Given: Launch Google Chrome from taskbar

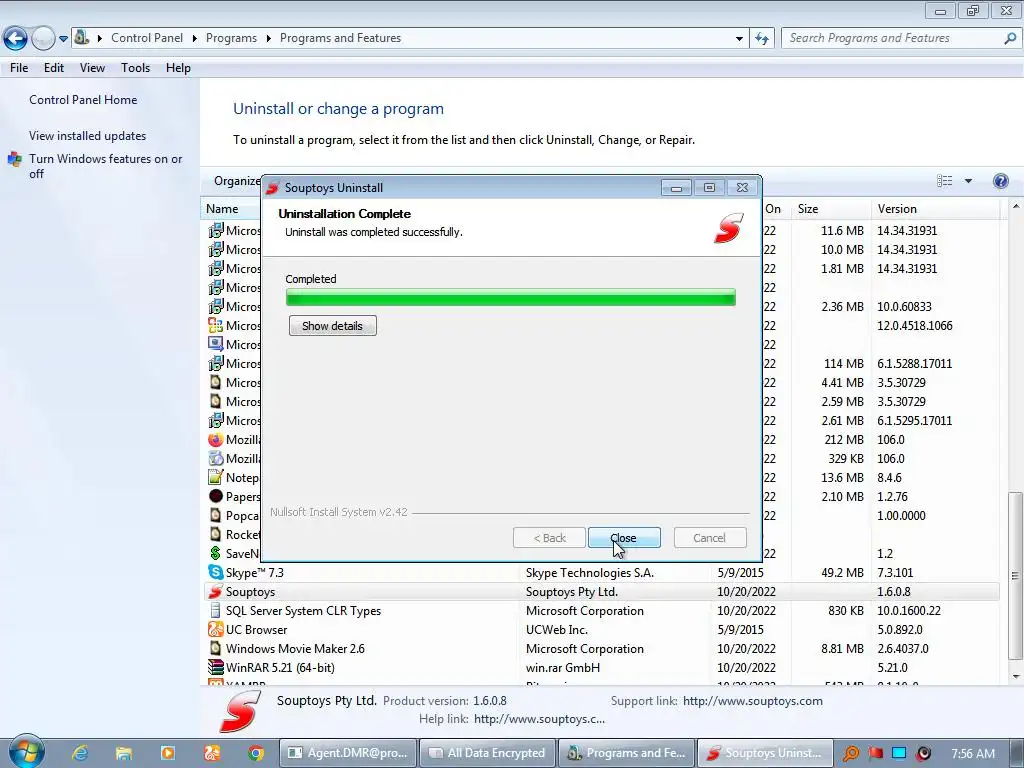Looking at the screenshot, I should tap(255, 753).
